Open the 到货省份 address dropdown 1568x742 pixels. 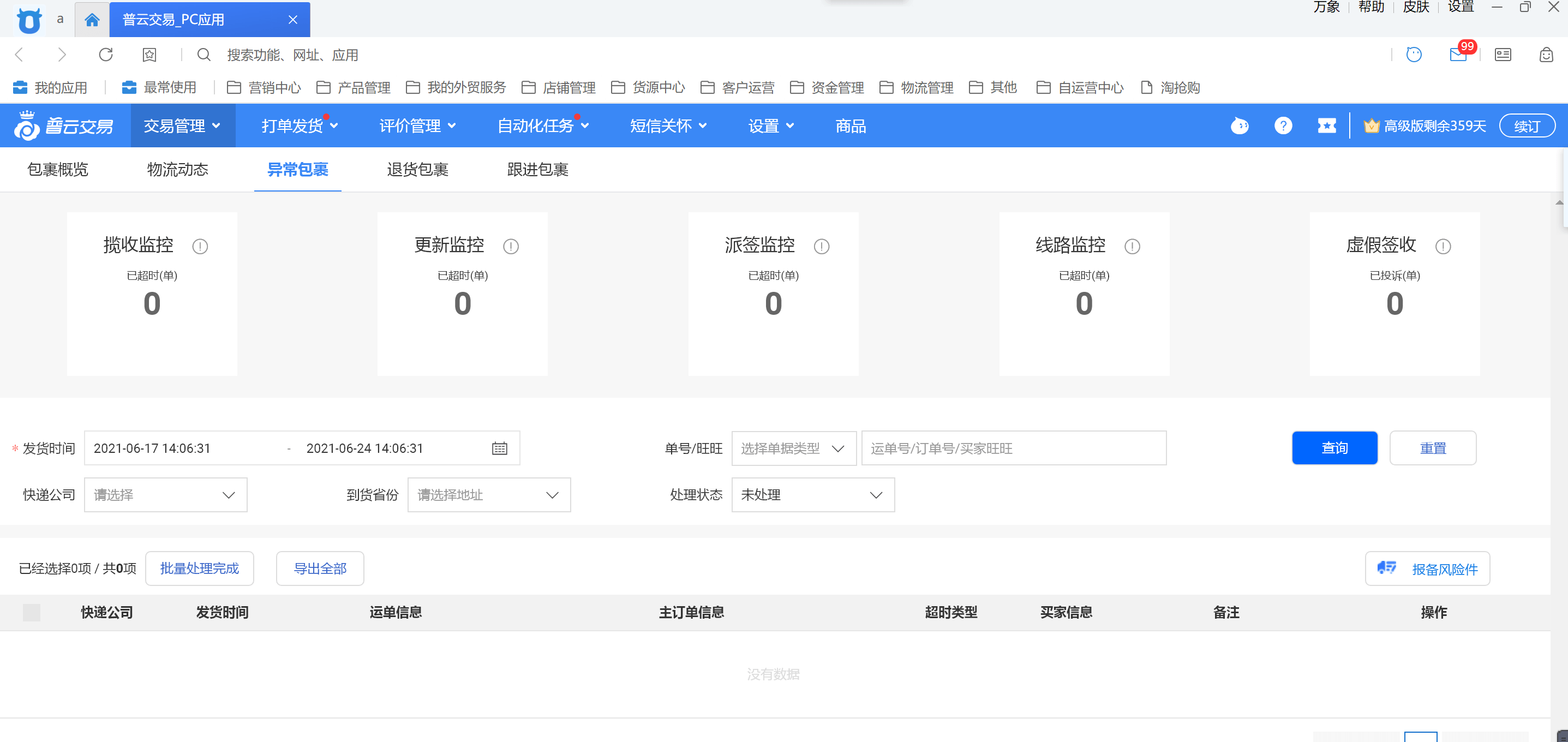[x=489, y=495]
